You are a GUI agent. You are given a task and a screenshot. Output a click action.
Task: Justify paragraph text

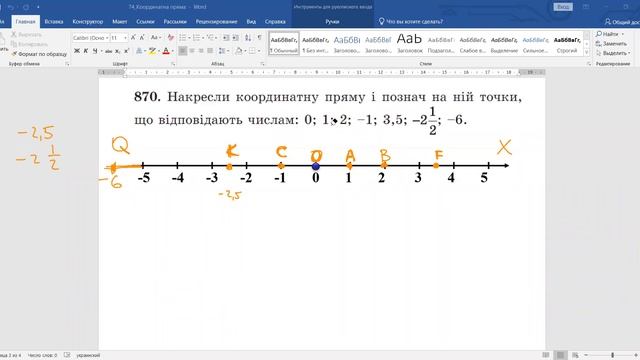210,51
